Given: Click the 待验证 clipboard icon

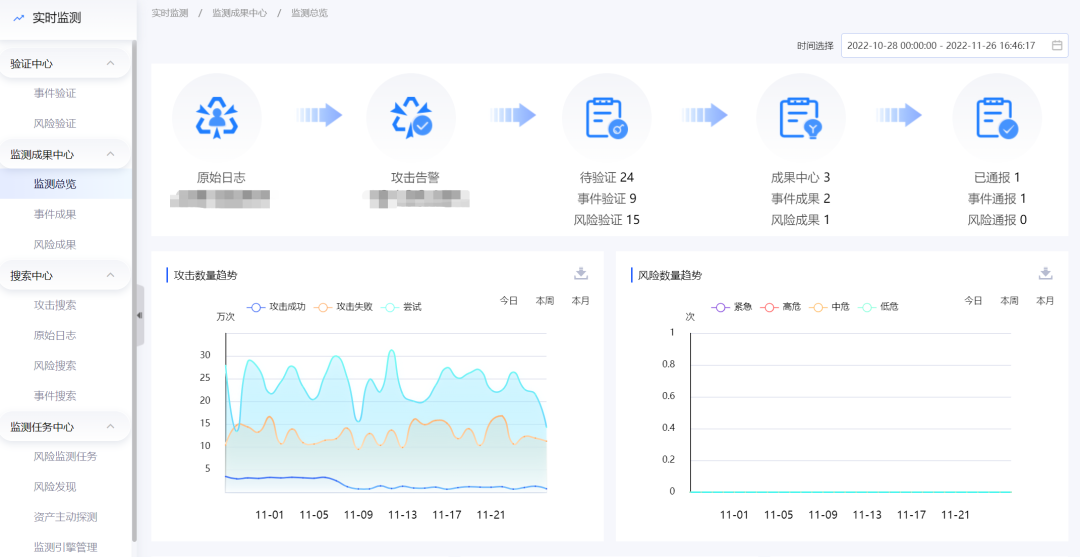Looking at the screenshot, I should tap(606, 117).
